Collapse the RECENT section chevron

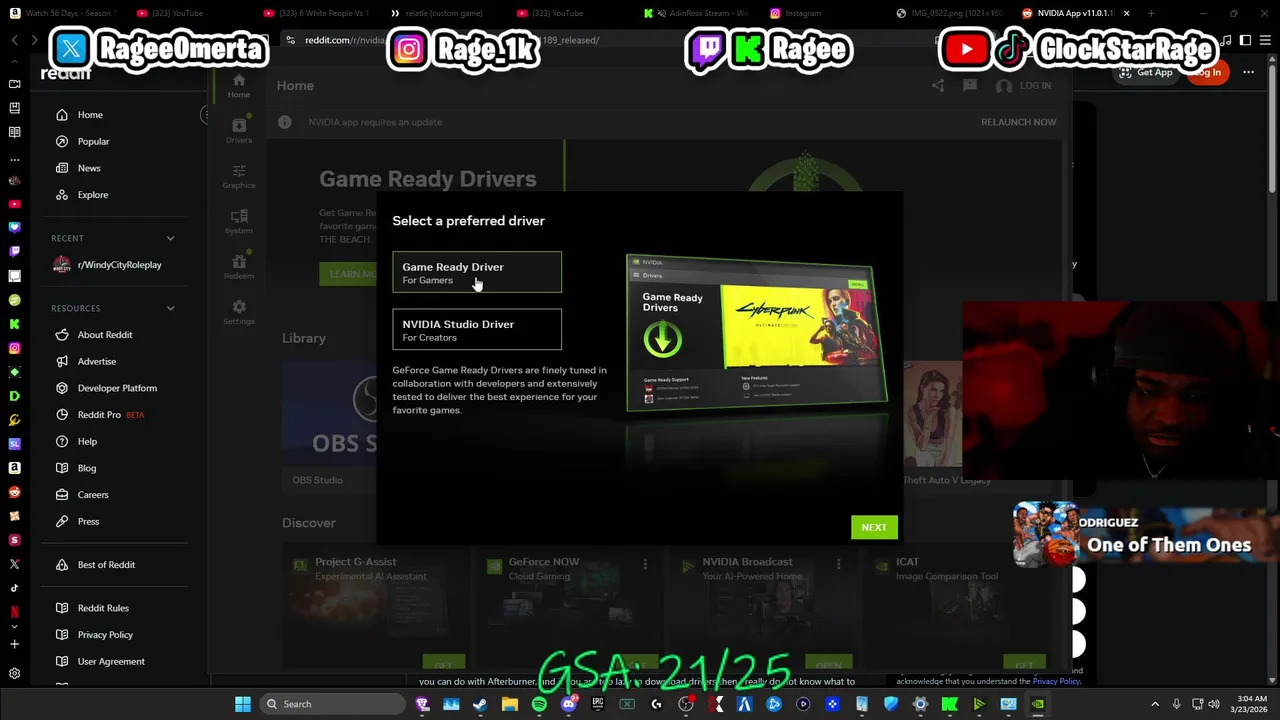click(170, 238)
